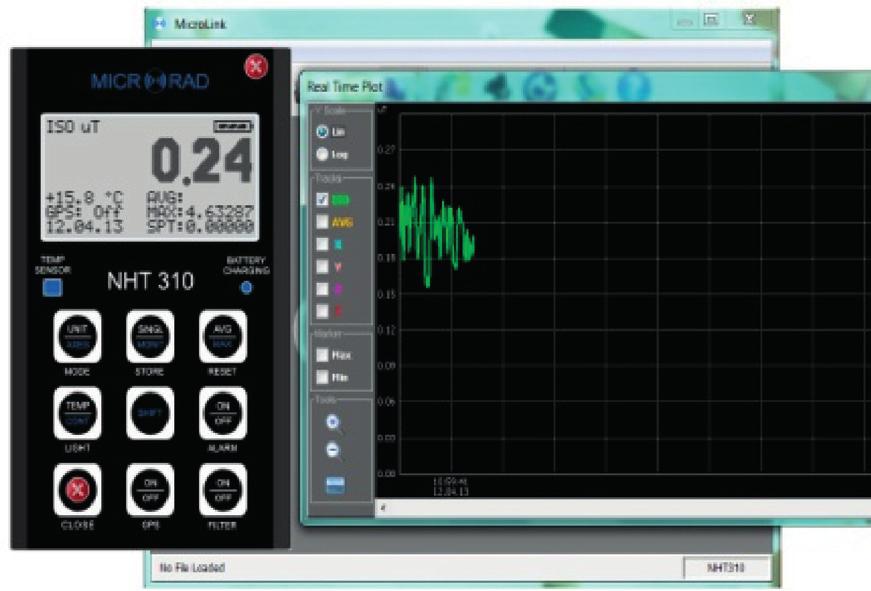Screen dimensions: 871x591
Task: Enable the last dark-red track checkbox
Action: point(322,311)
